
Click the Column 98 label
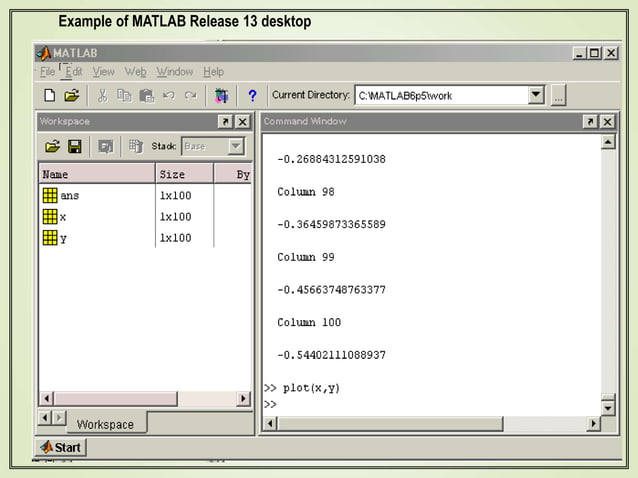coord(306,192)
